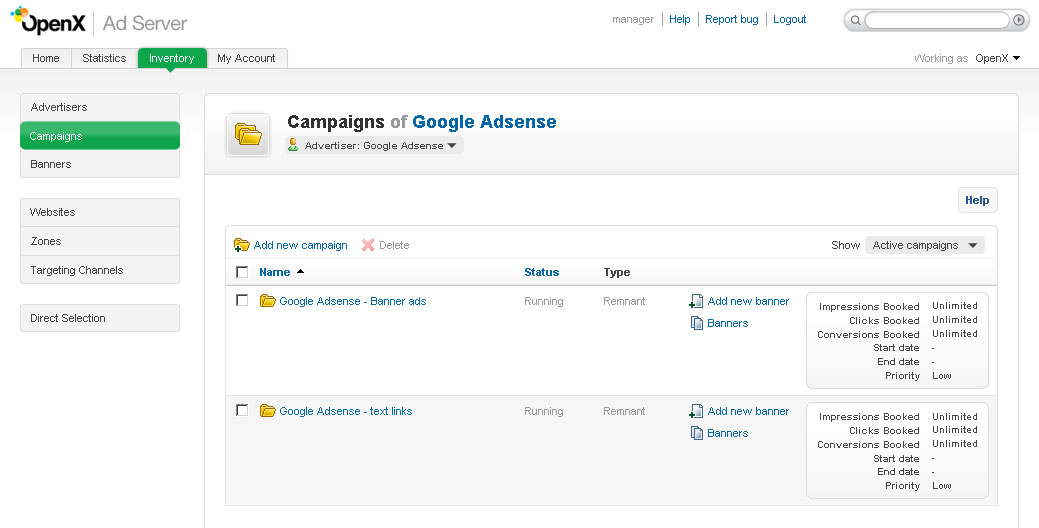The image size is (1039, 528).
Task: Click the magnifier icon in search box
Action: coord(855,21)
